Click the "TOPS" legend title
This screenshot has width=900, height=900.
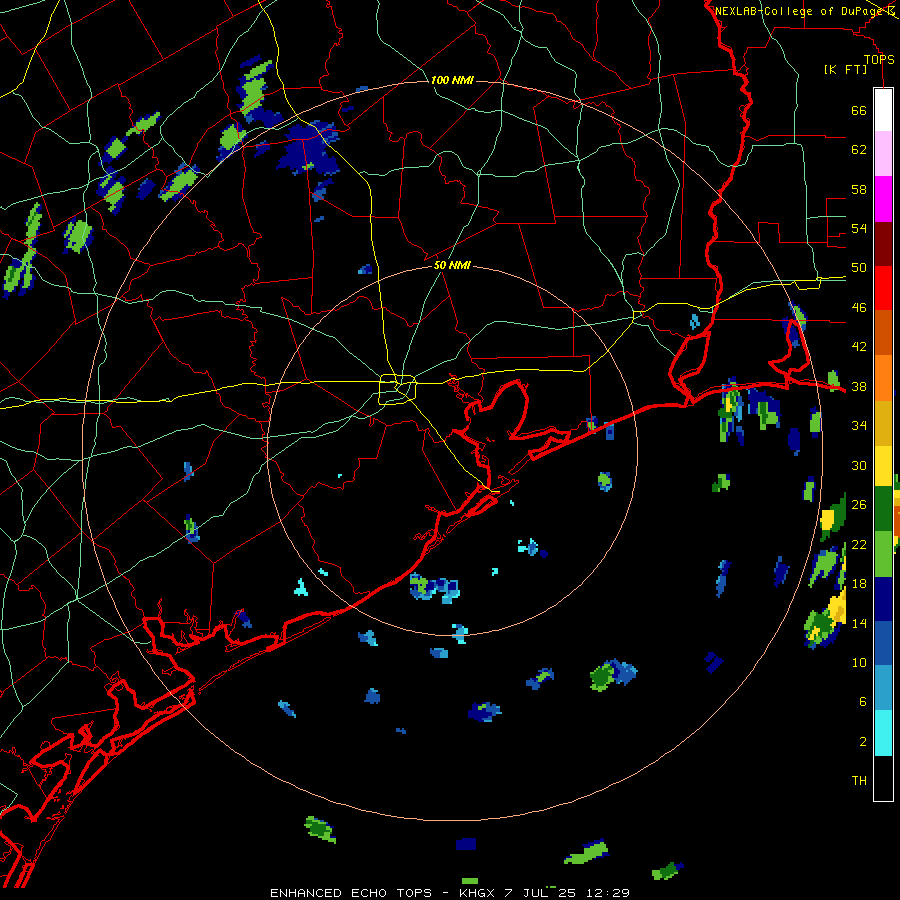879,59
